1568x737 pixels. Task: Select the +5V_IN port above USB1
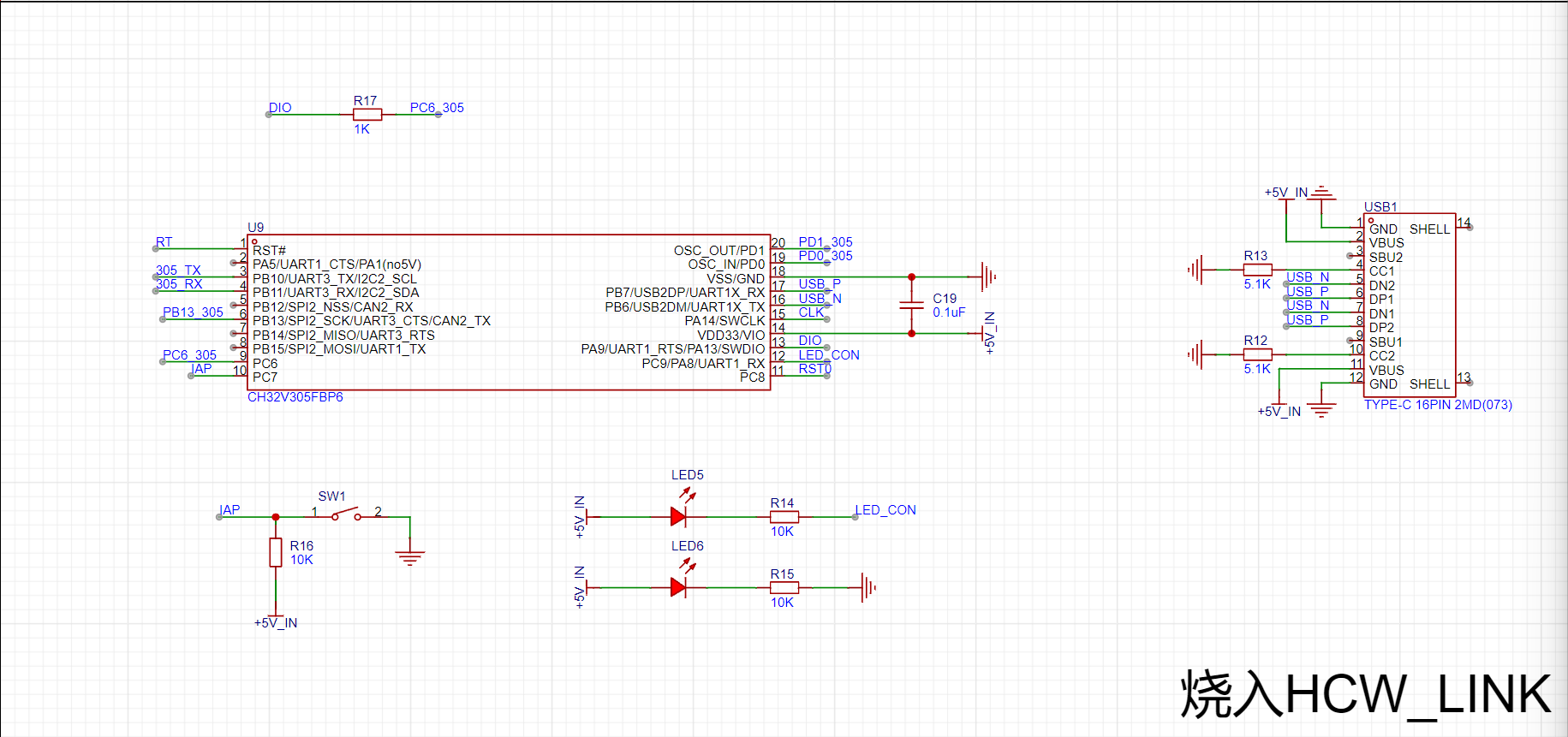tap(1286, 193)
